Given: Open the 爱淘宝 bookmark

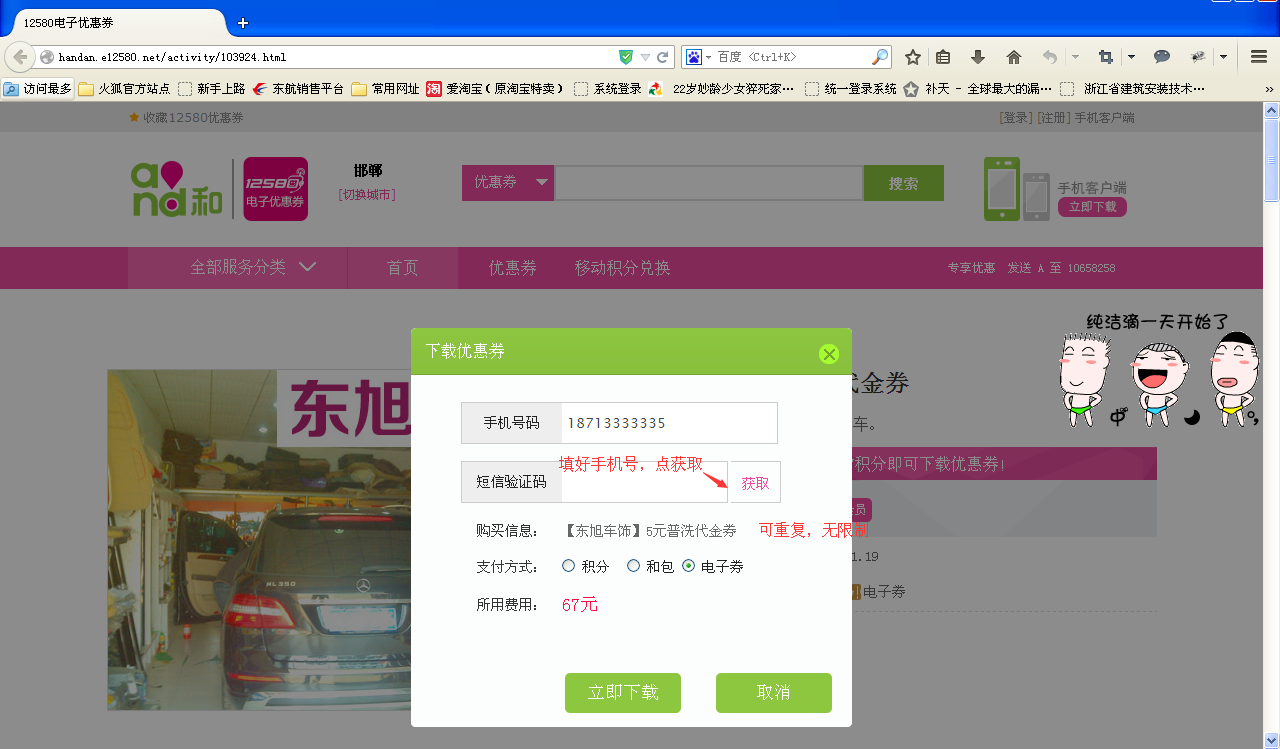Looking at the screenshot, I should click(x=496, y=89).
